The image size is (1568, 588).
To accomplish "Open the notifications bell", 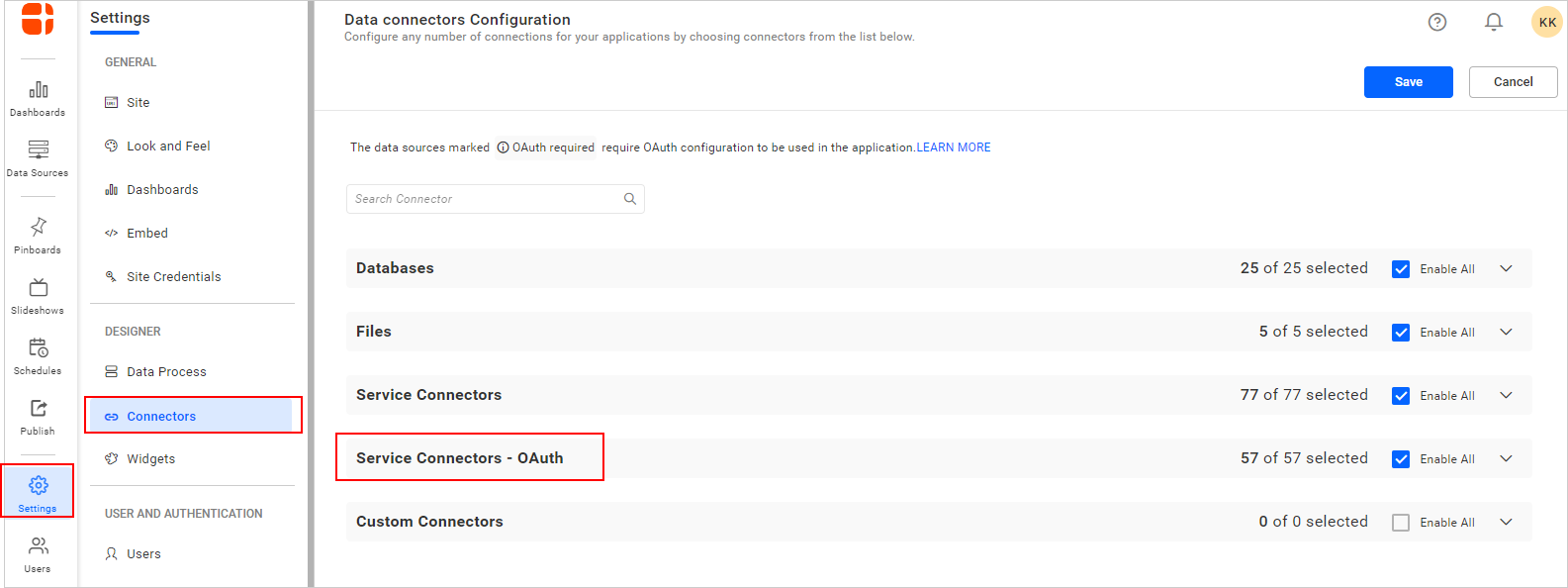I will pyautogui.click(x=1494, y=22).
